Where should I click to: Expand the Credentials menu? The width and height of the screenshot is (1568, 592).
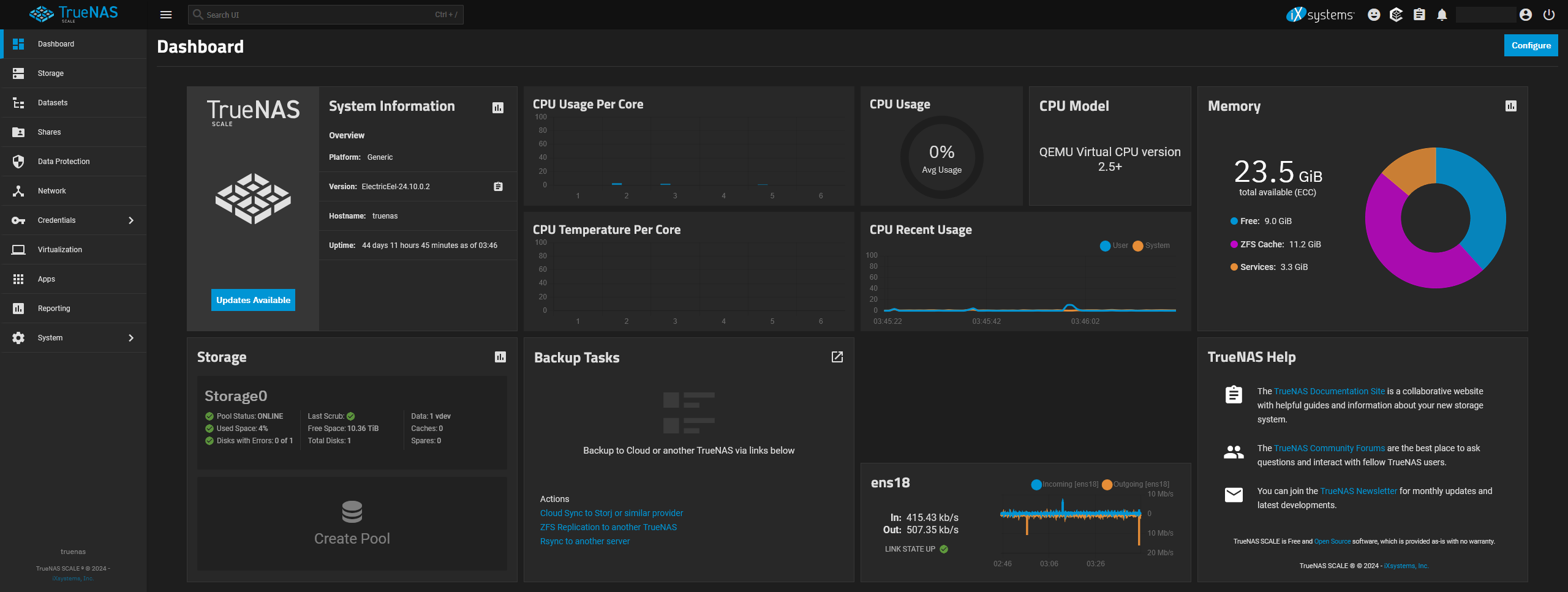click(x=73, y=220)
